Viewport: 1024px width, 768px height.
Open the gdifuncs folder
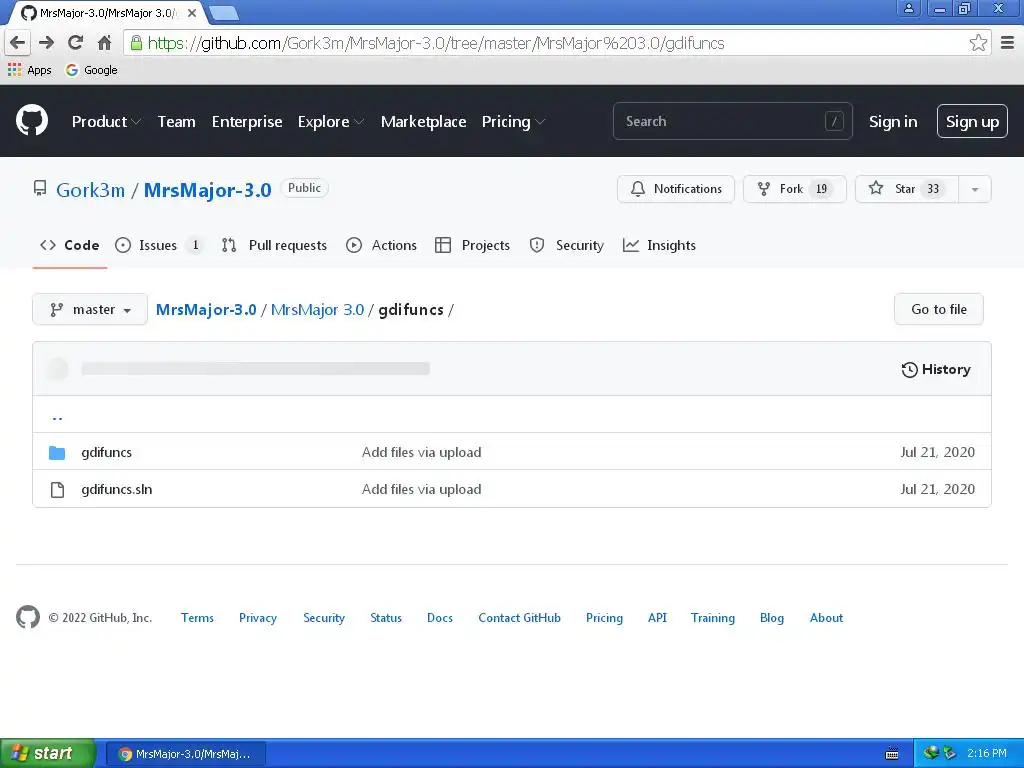106,453
